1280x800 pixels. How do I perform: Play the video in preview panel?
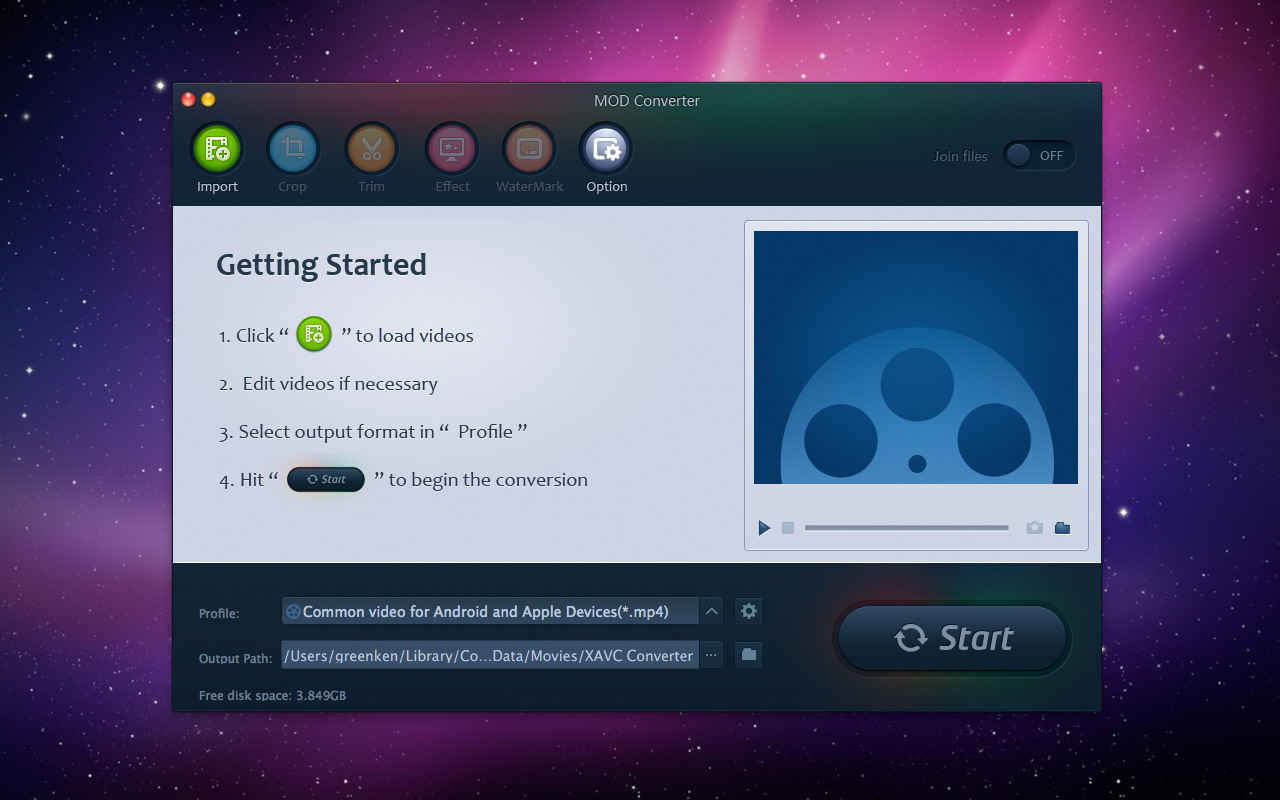pos(764,527)
